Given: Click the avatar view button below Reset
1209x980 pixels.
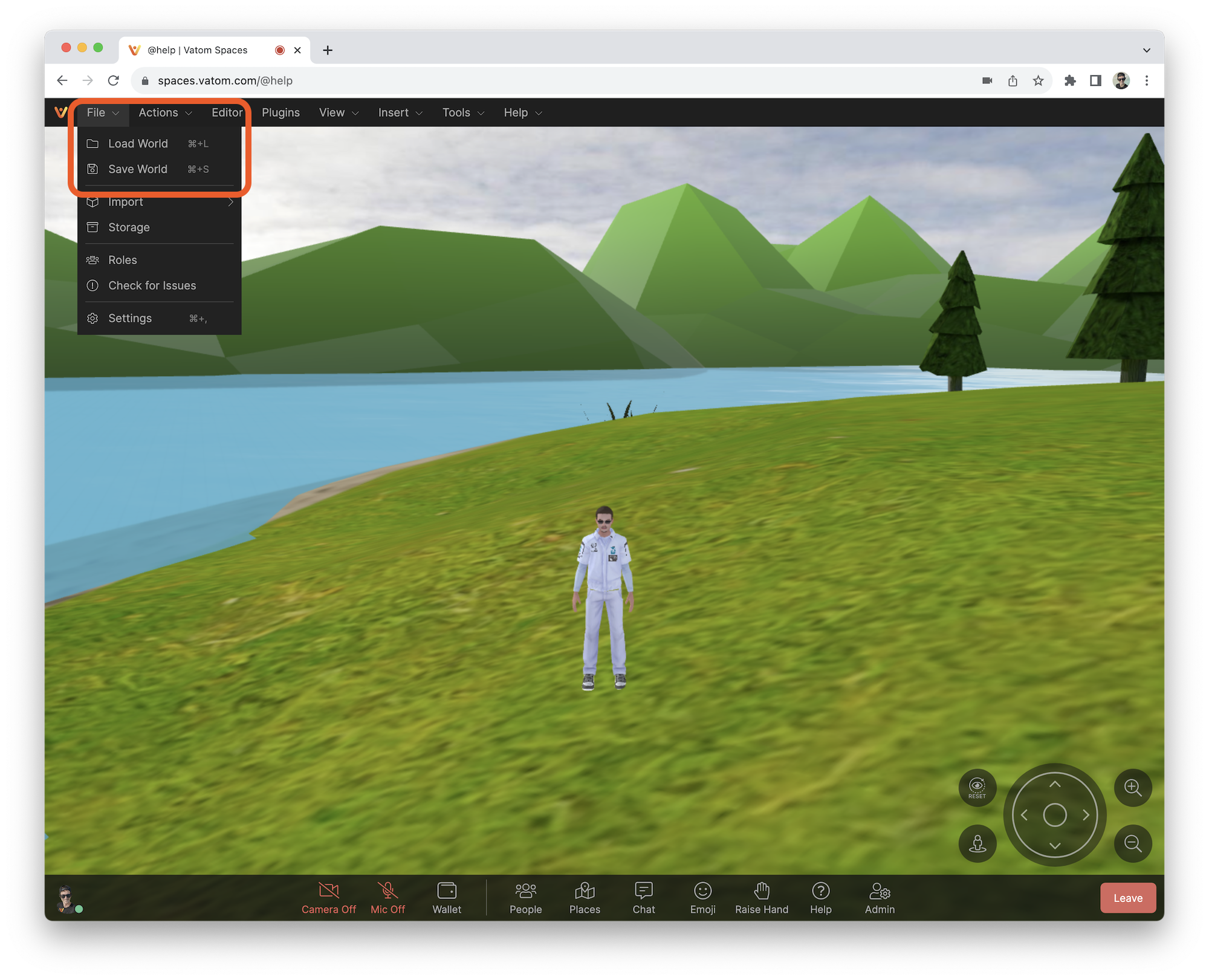Looking at the screenshot, I should coord(977,844).
